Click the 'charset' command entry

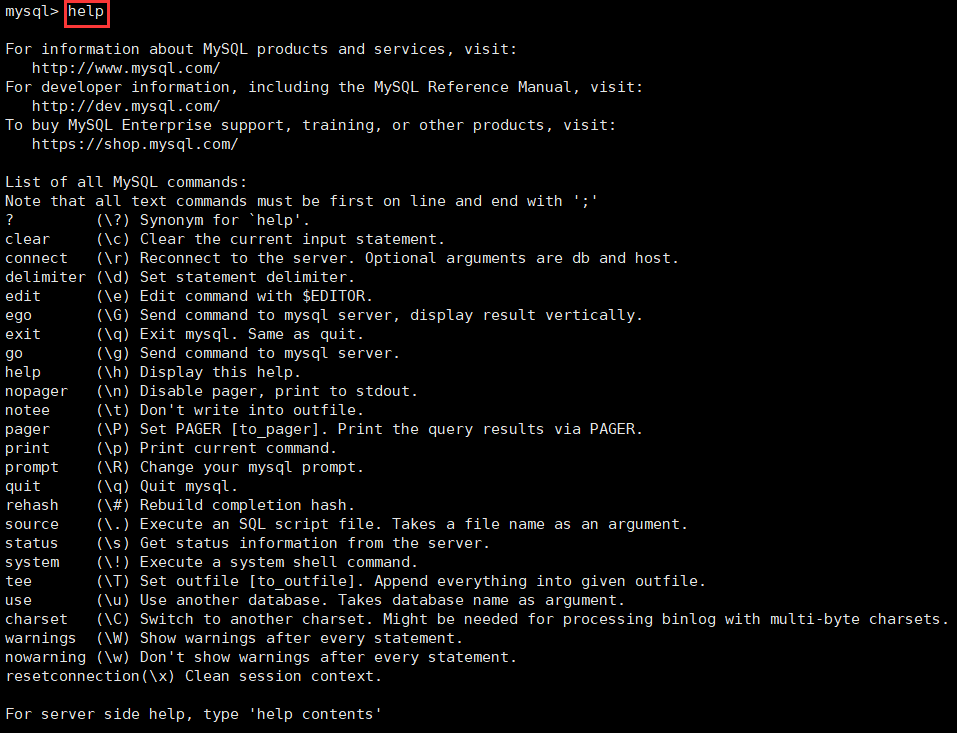coord(36,619)
